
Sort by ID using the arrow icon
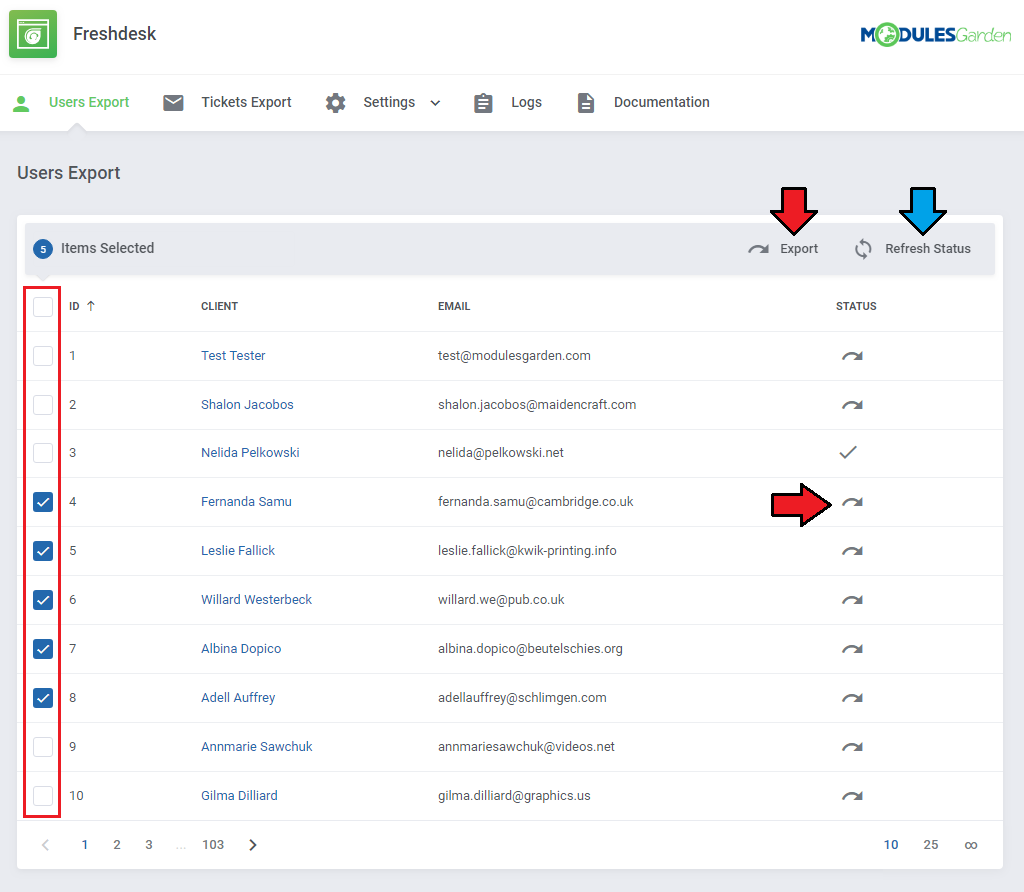pos(91,306)
